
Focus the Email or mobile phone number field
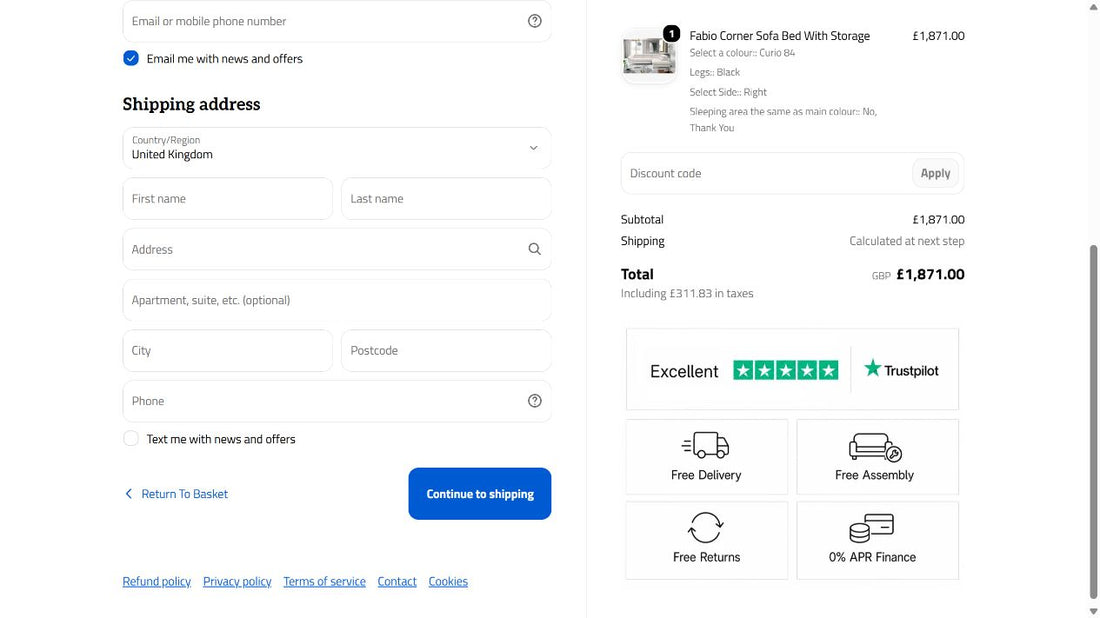[x=337, y=21]
